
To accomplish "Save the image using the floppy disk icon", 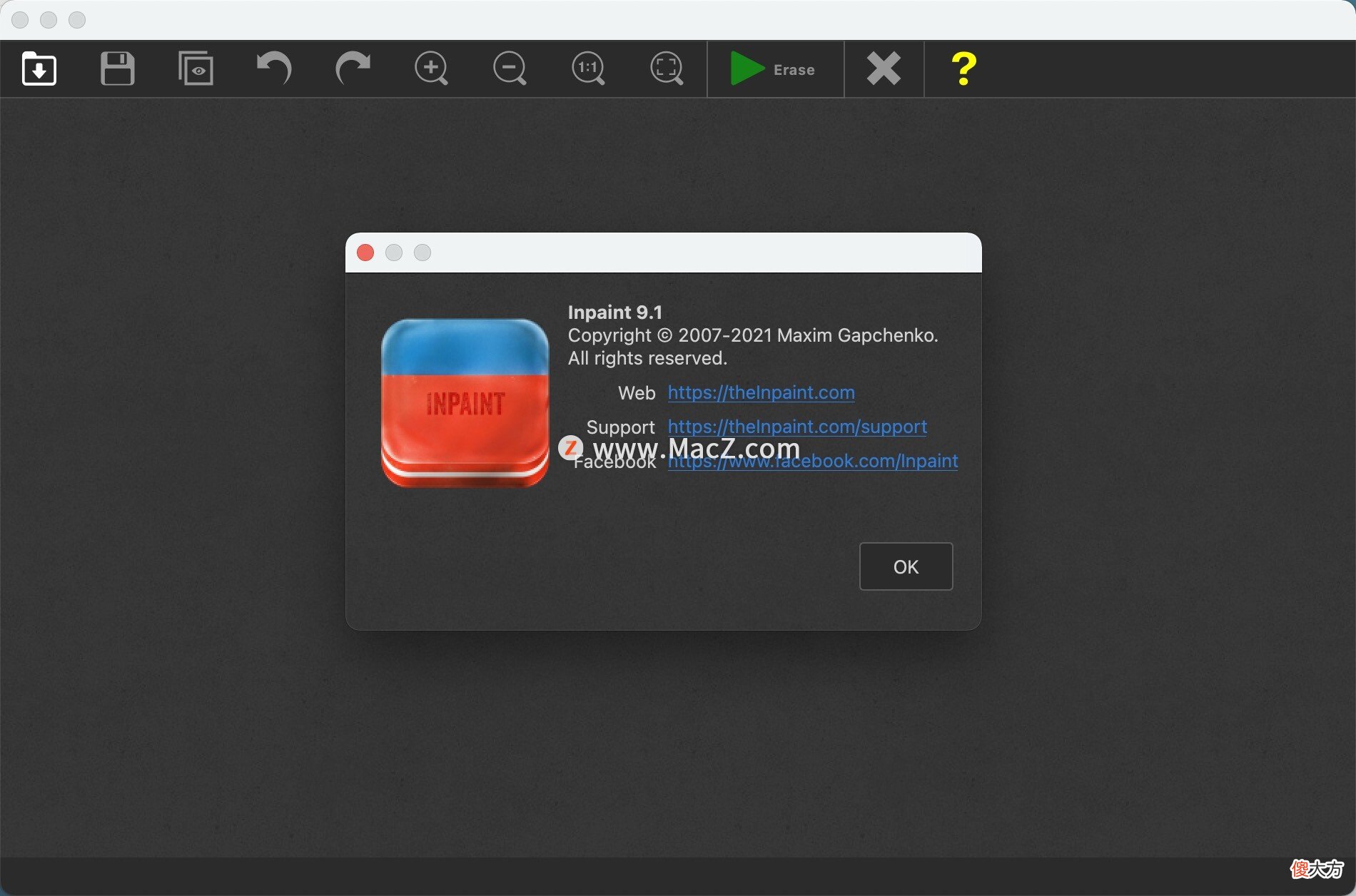I will point(118,69).
